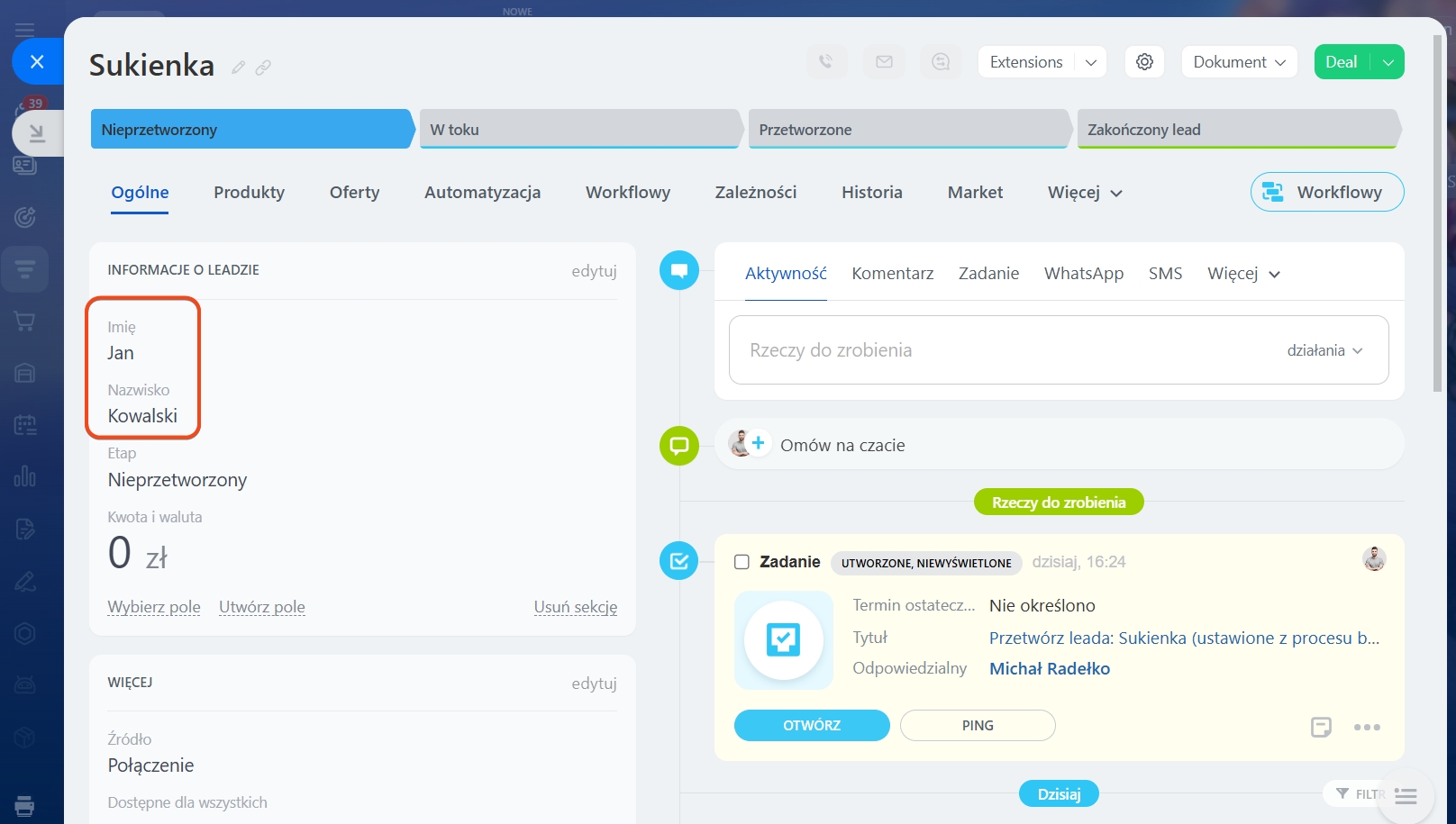
Task: Click the Nieprzetworzony stage
Action: [x=252, y=130]
